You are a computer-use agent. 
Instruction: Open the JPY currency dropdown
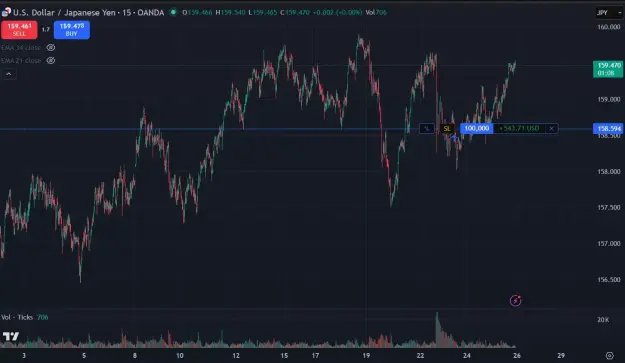(x=609, y=13)
